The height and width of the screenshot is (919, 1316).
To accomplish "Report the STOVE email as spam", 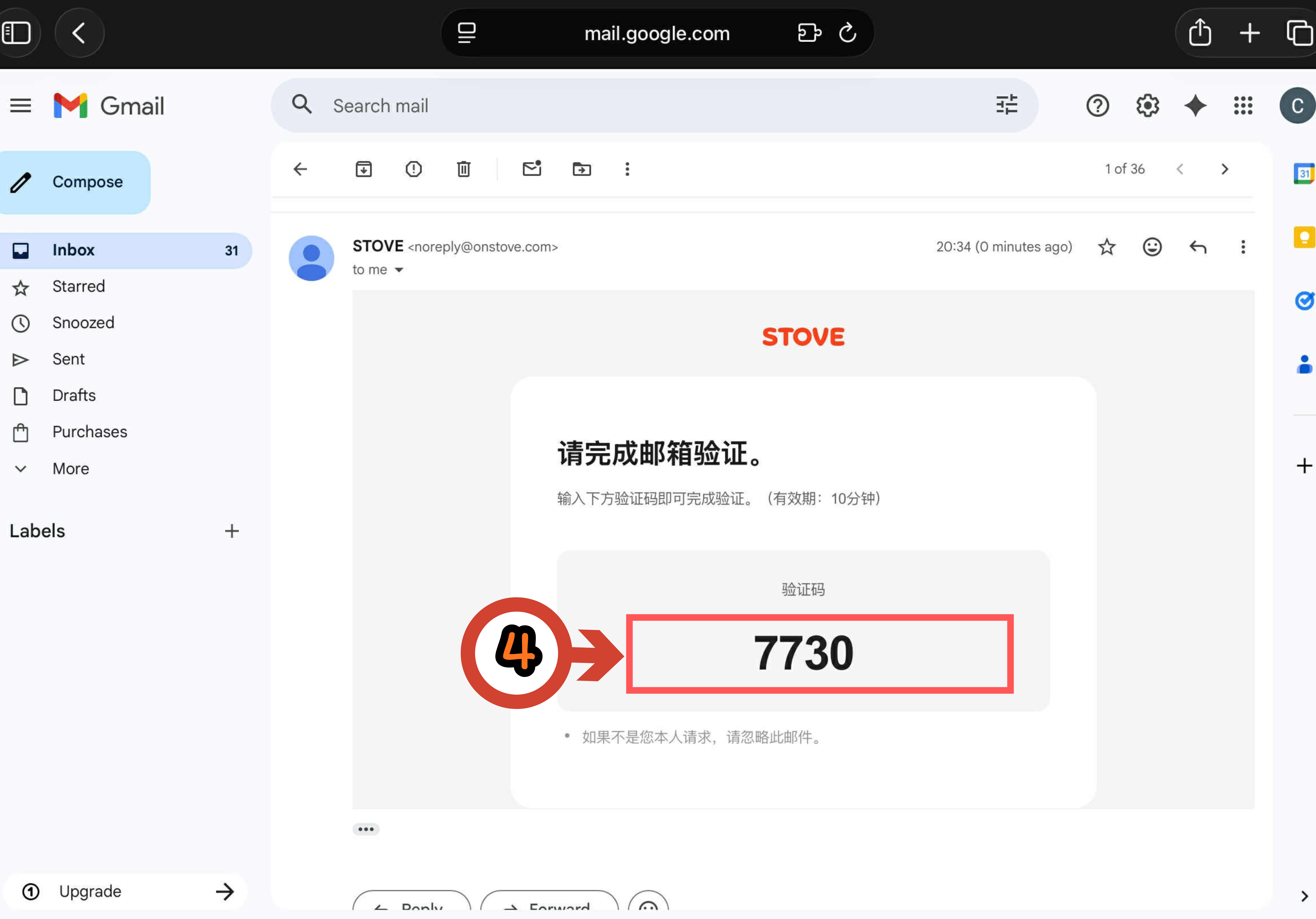I will pos(413,169).
